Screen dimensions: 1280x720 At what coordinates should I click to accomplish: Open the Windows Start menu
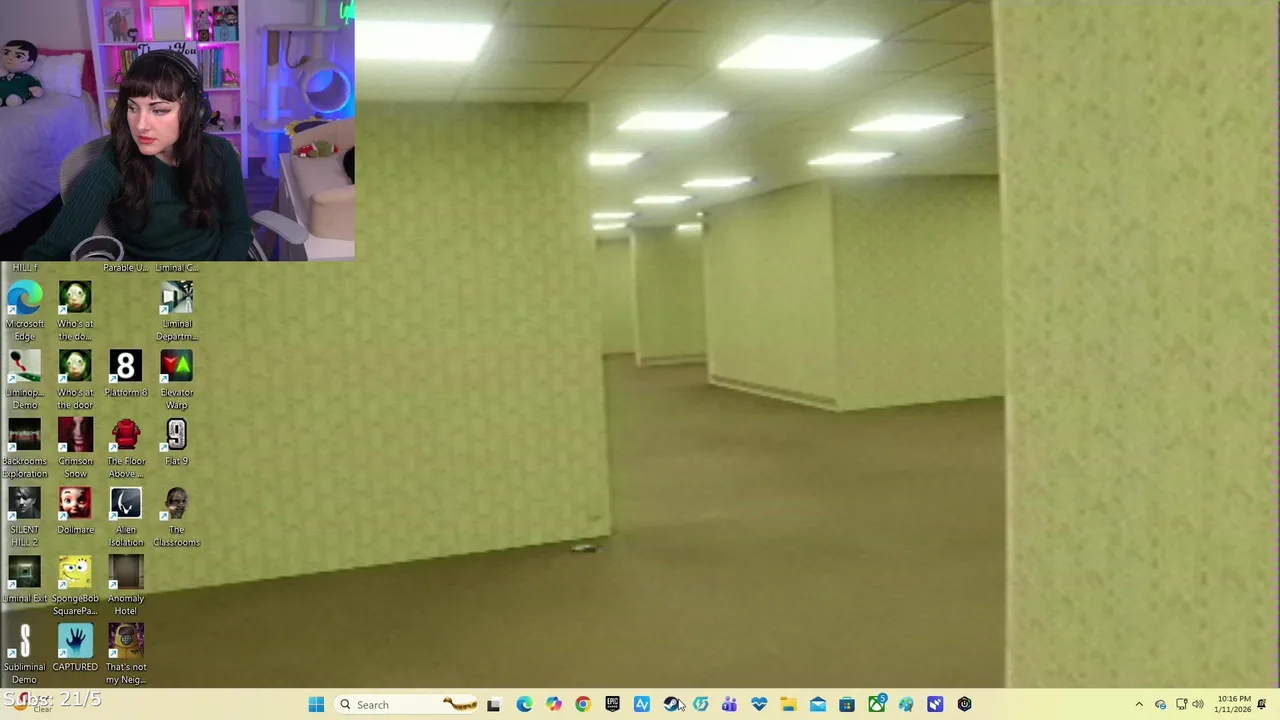(316, 705)
